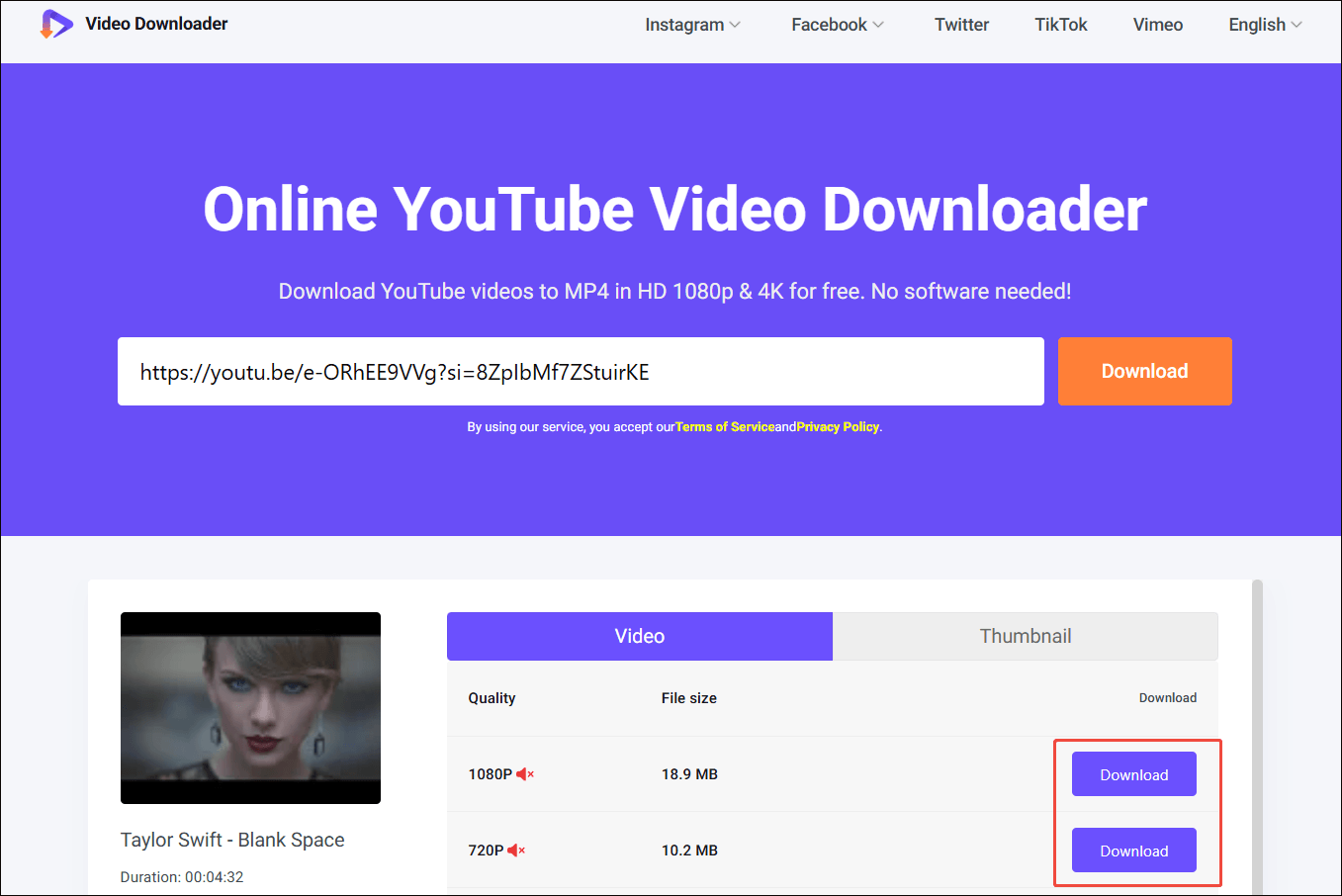The width and height of the screenshot is (1342, 896).
Task: Click the Video Downloader logo icon
Action: tap(56, 24)
